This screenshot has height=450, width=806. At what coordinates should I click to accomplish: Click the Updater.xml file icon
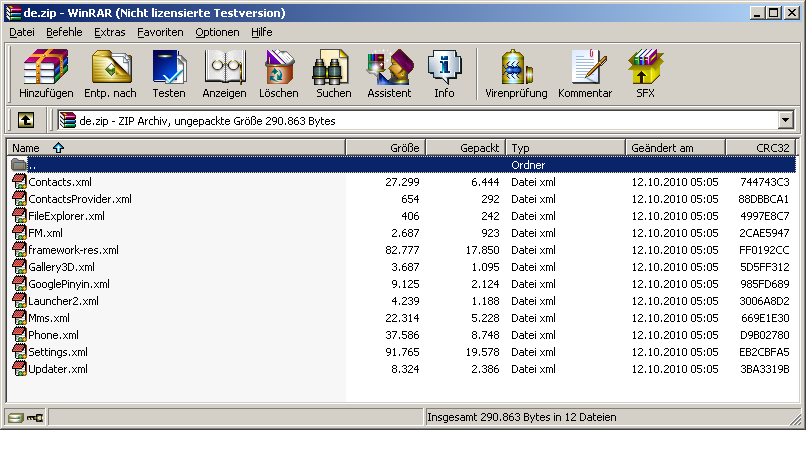click(20, 369)
